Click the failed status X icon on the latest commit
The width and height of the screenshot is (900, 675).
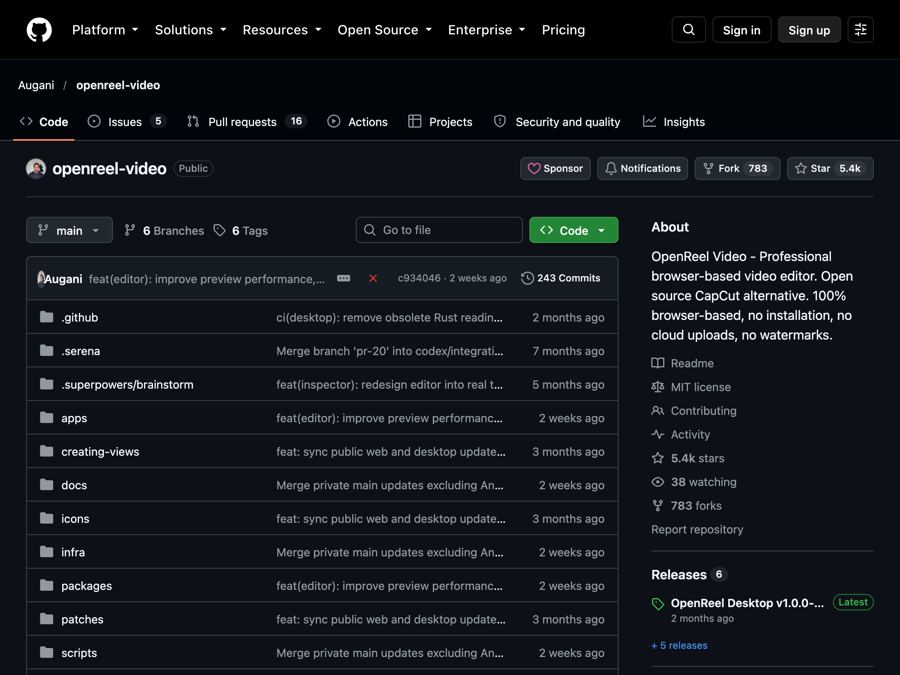click(373, 278)
